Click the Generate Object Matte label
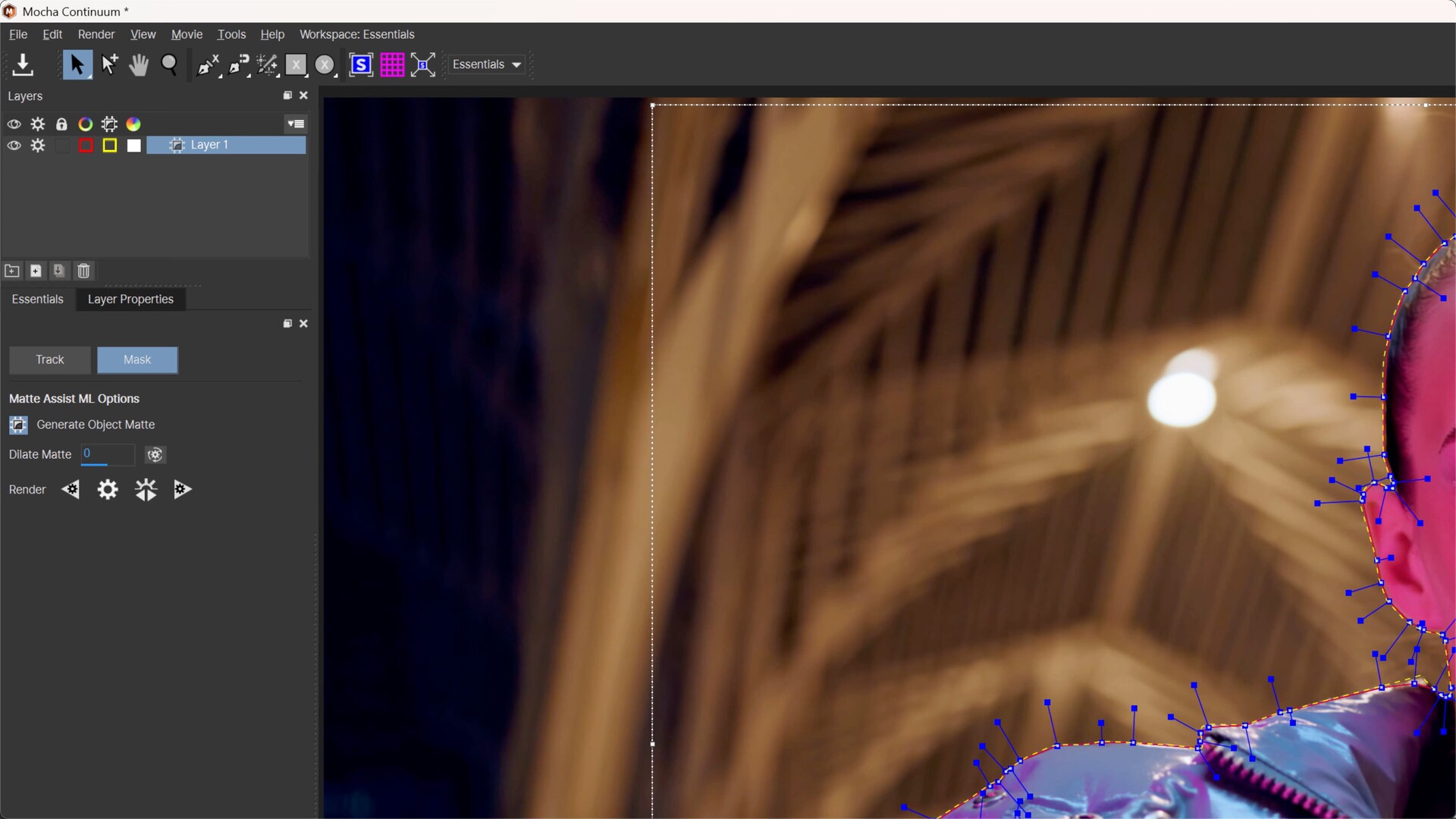Screen dimensions: 1456x819 point(96,425)
